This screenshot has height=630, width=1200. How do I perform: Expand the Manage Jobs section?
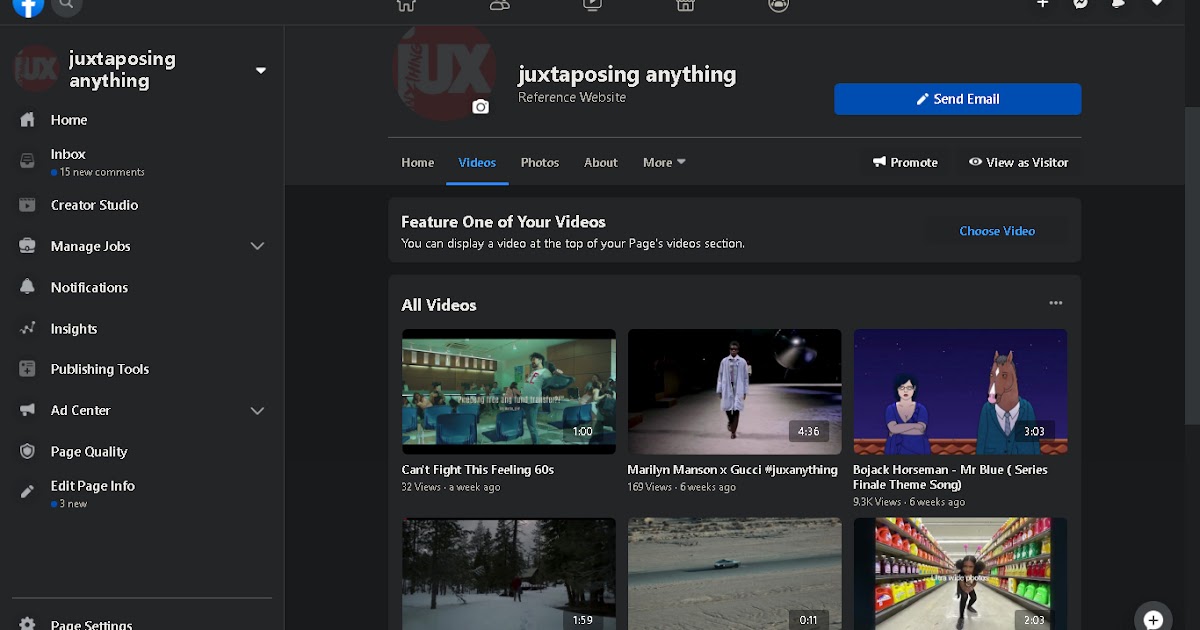tap(258, 246)
